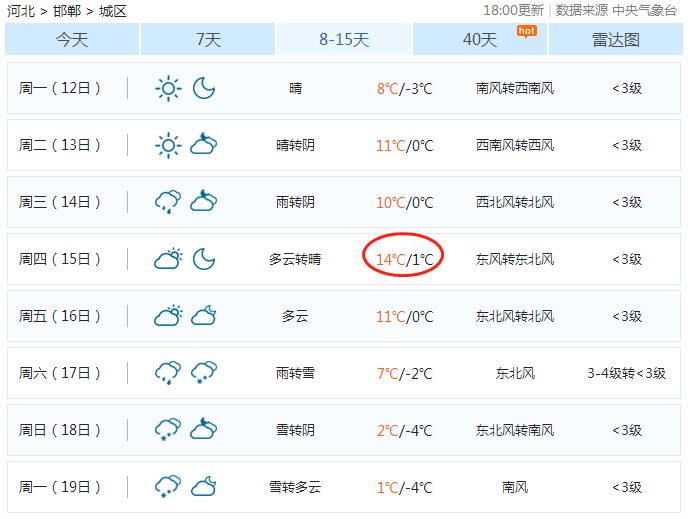This screenshot has width=690, height=519.
Task: Click the temperature 8℃/-3℃
Action: (405, 89)
